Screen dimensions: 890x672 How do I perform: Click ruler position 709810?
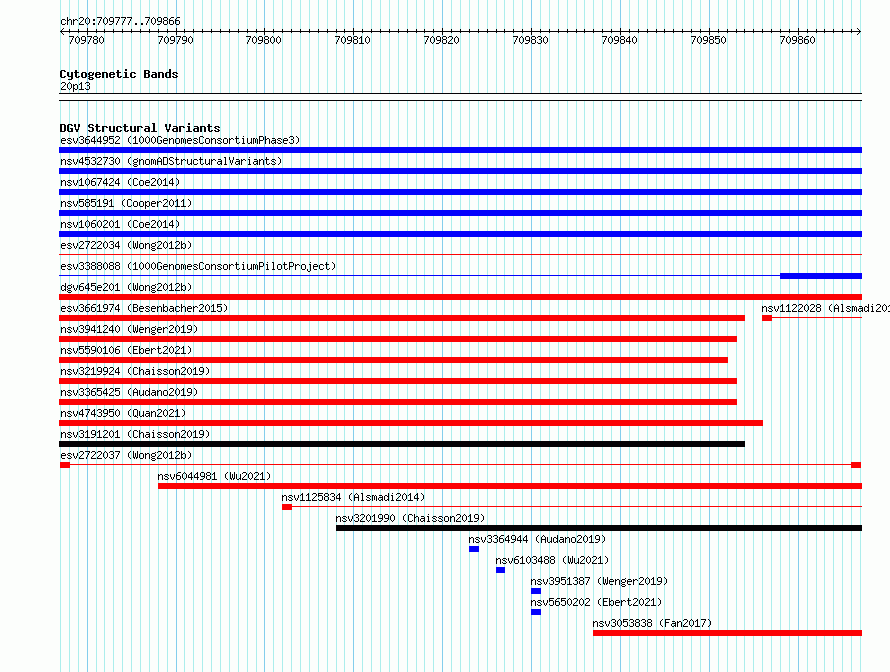tap(352, 40)
